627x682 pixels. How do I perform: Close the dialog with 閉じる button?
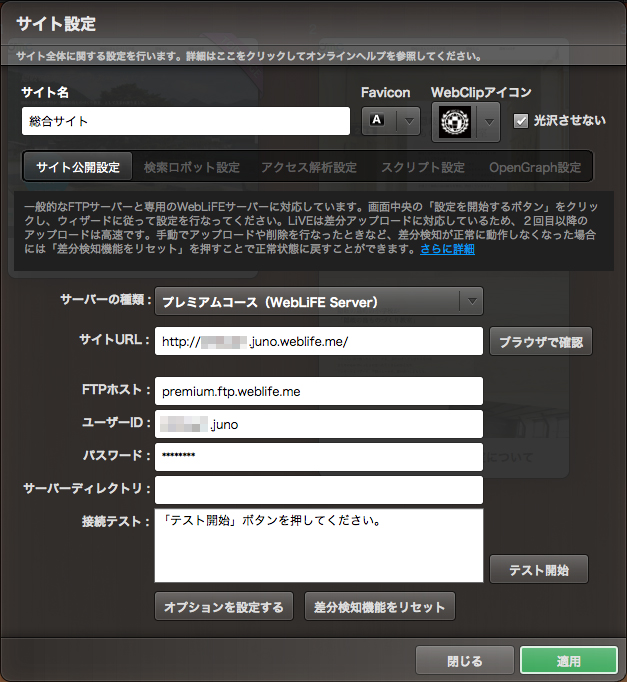click(x=465, y=661)
